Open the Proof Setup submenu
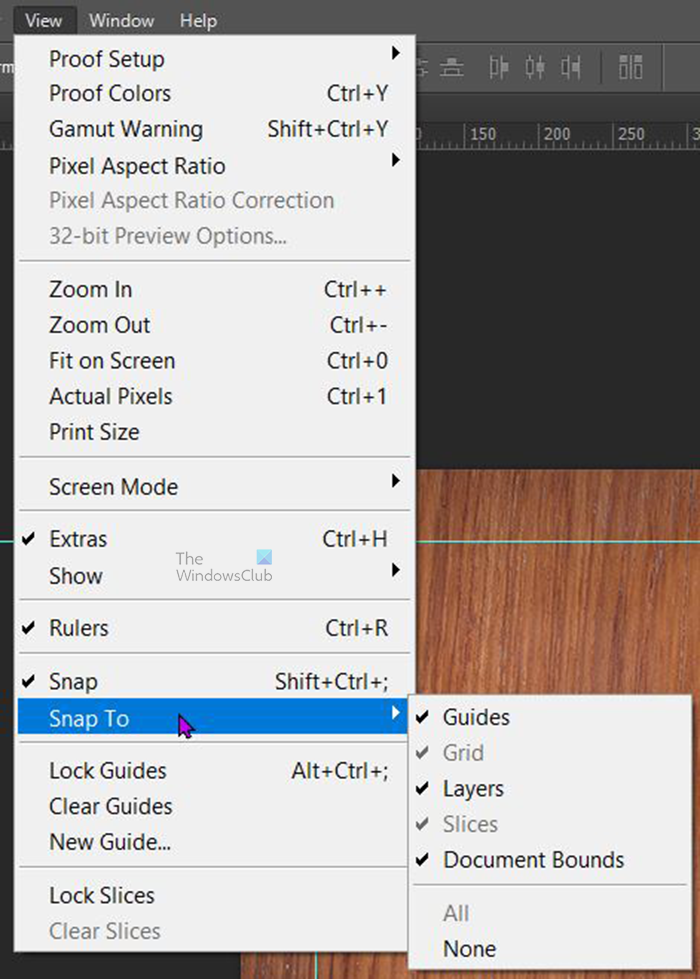Viewport: 700px width, 979px height. click(106, 59)
